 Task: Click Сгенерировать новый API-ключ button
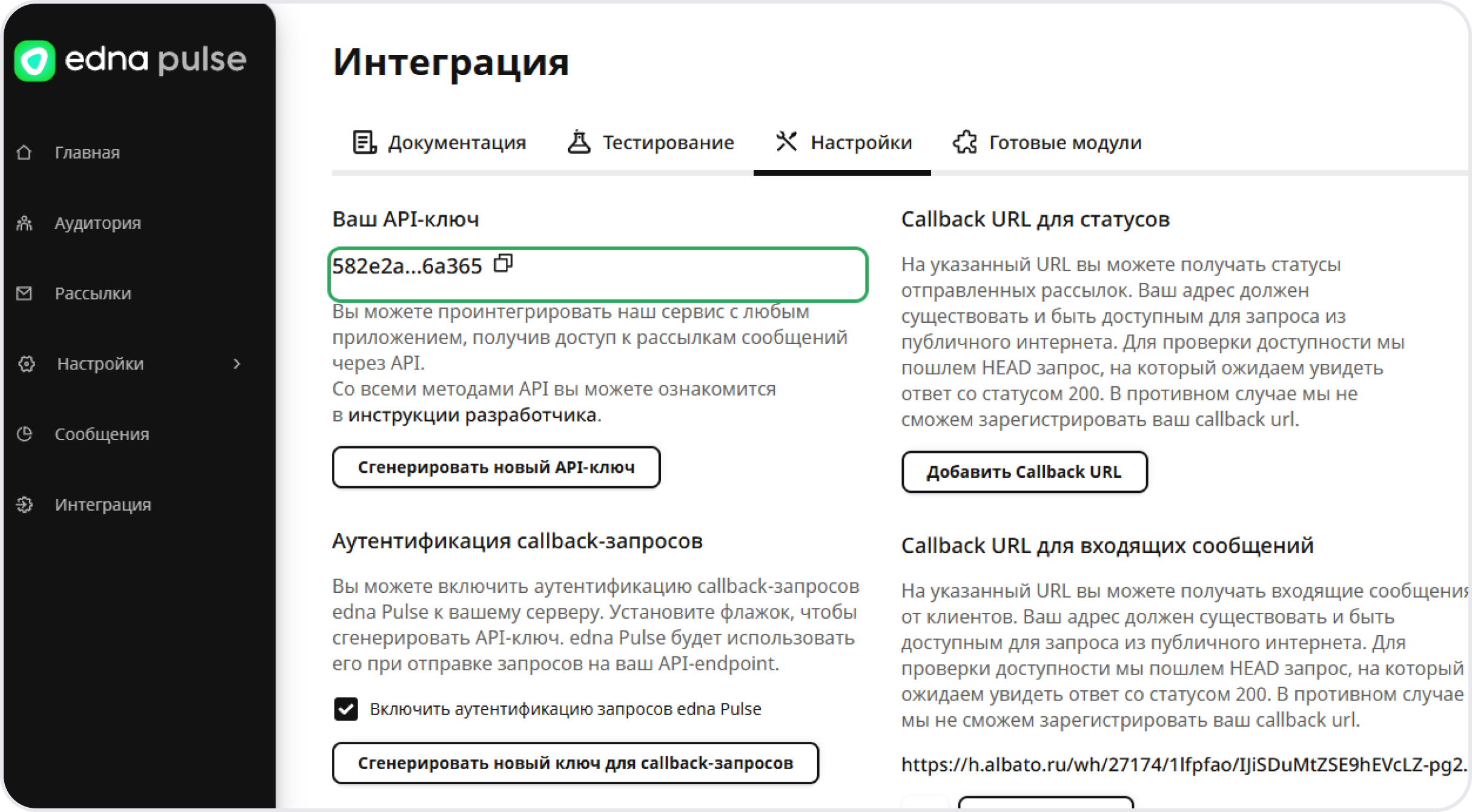tap(496, 467)
